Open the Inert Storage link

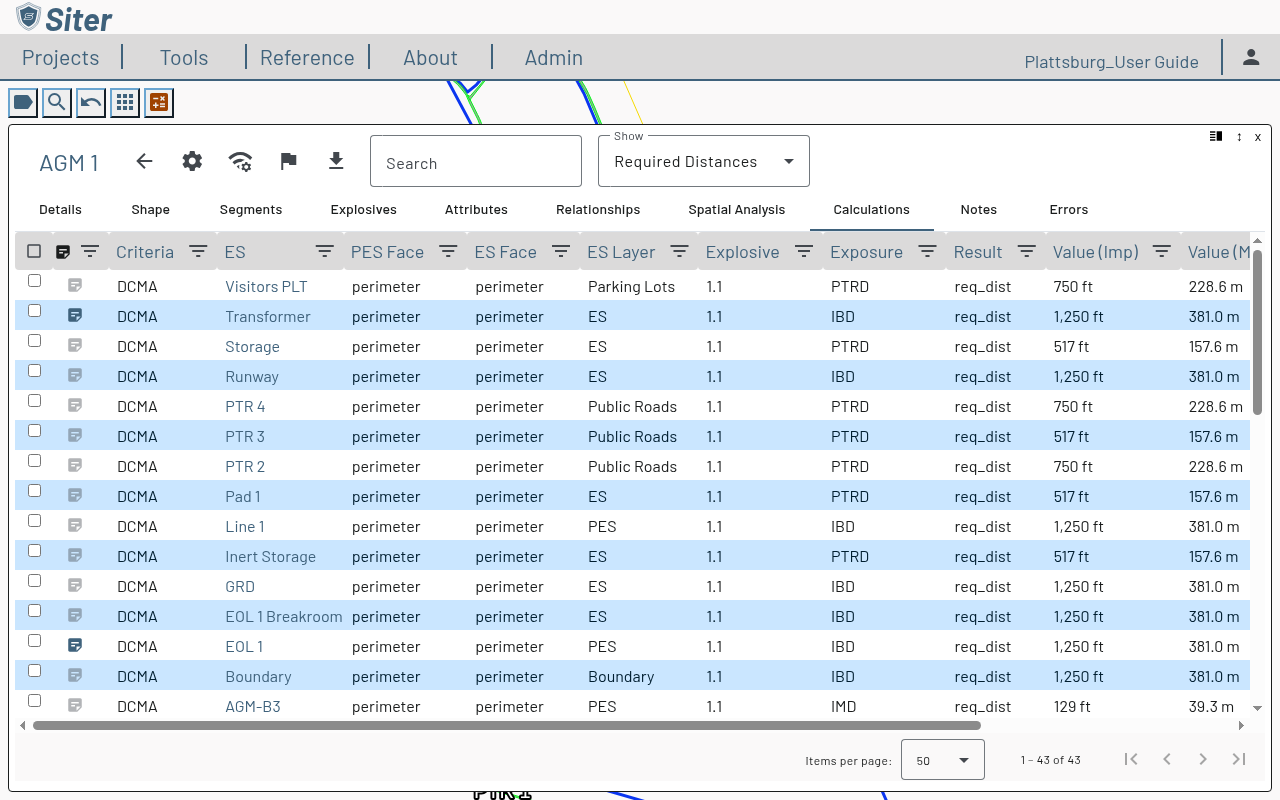coord(270,556)
